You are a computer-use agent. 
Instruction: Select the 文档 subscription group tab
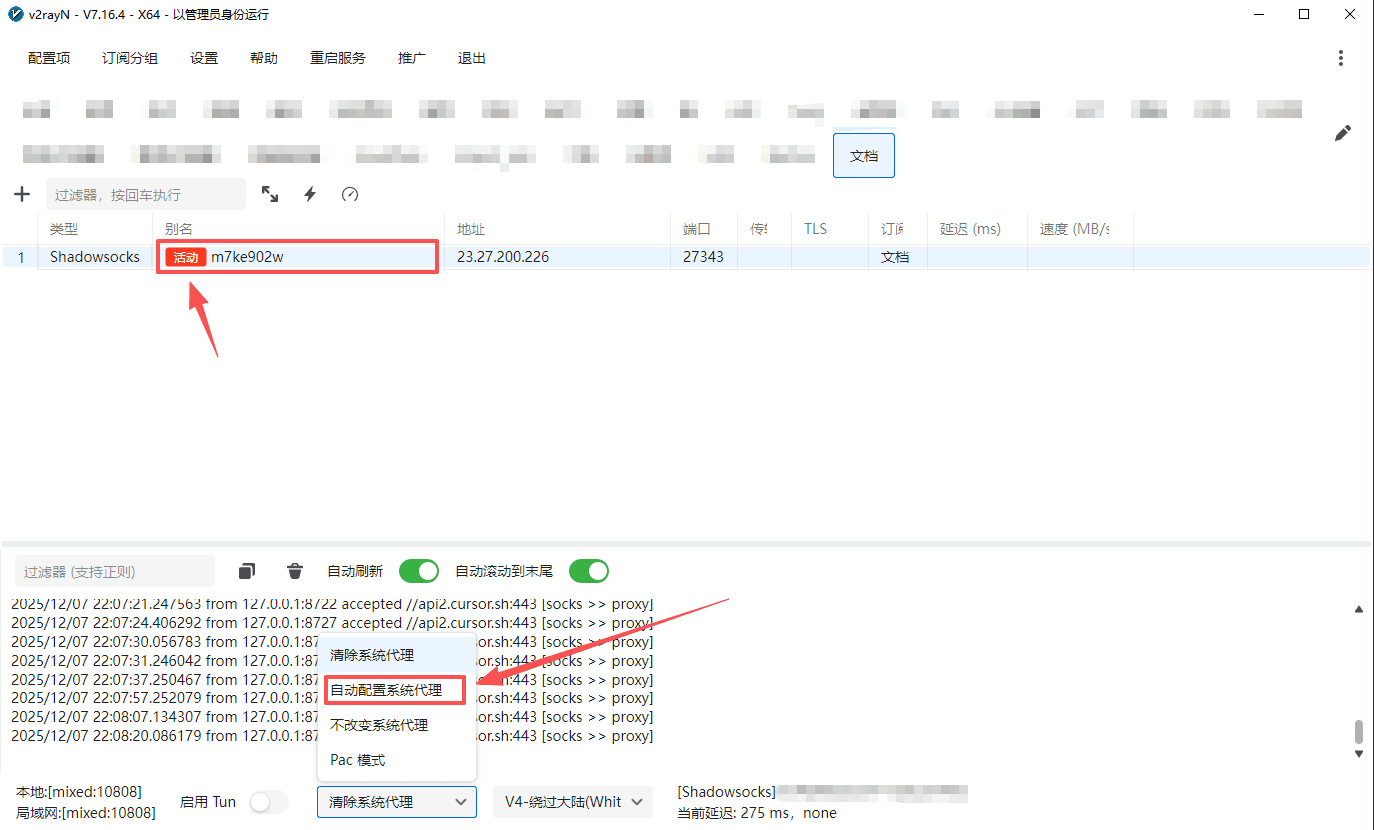tap(863, 156)
